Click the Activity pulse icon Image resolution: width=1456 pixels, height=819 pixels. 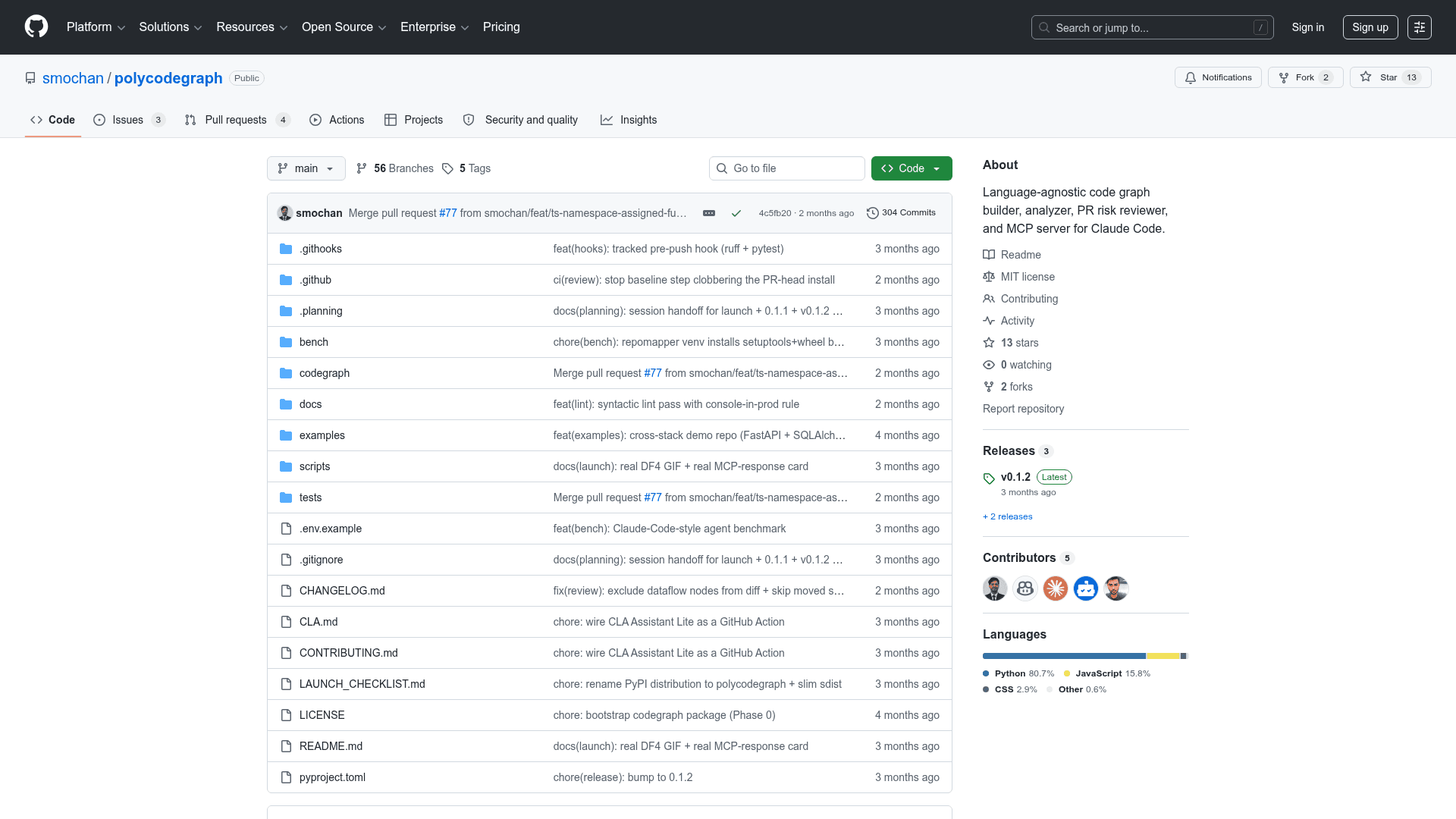[989, 321]
